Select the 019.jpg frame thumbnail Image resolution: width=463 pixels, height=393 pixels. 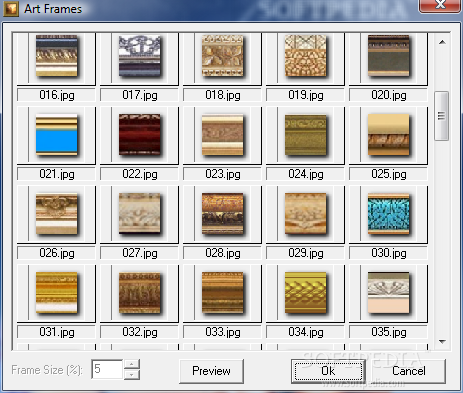306,56
